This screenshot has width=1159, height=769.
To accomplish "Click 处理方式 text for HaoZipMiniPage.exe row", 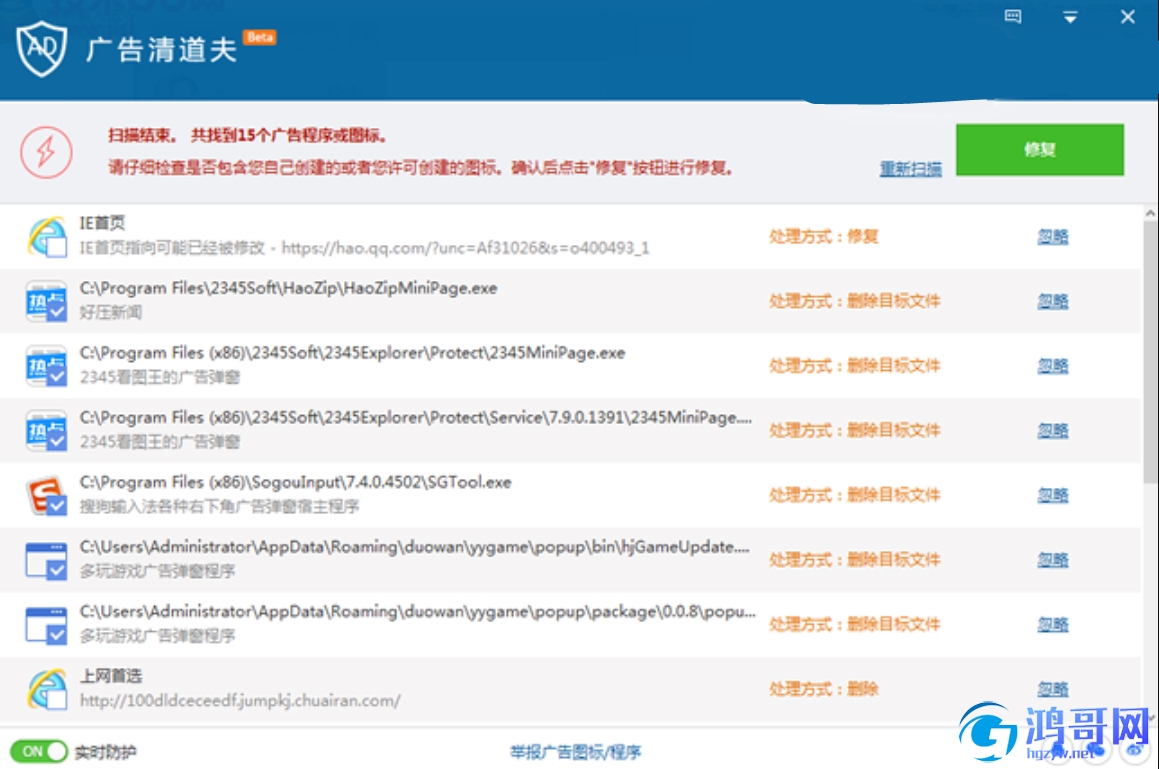I will [854, 301].
